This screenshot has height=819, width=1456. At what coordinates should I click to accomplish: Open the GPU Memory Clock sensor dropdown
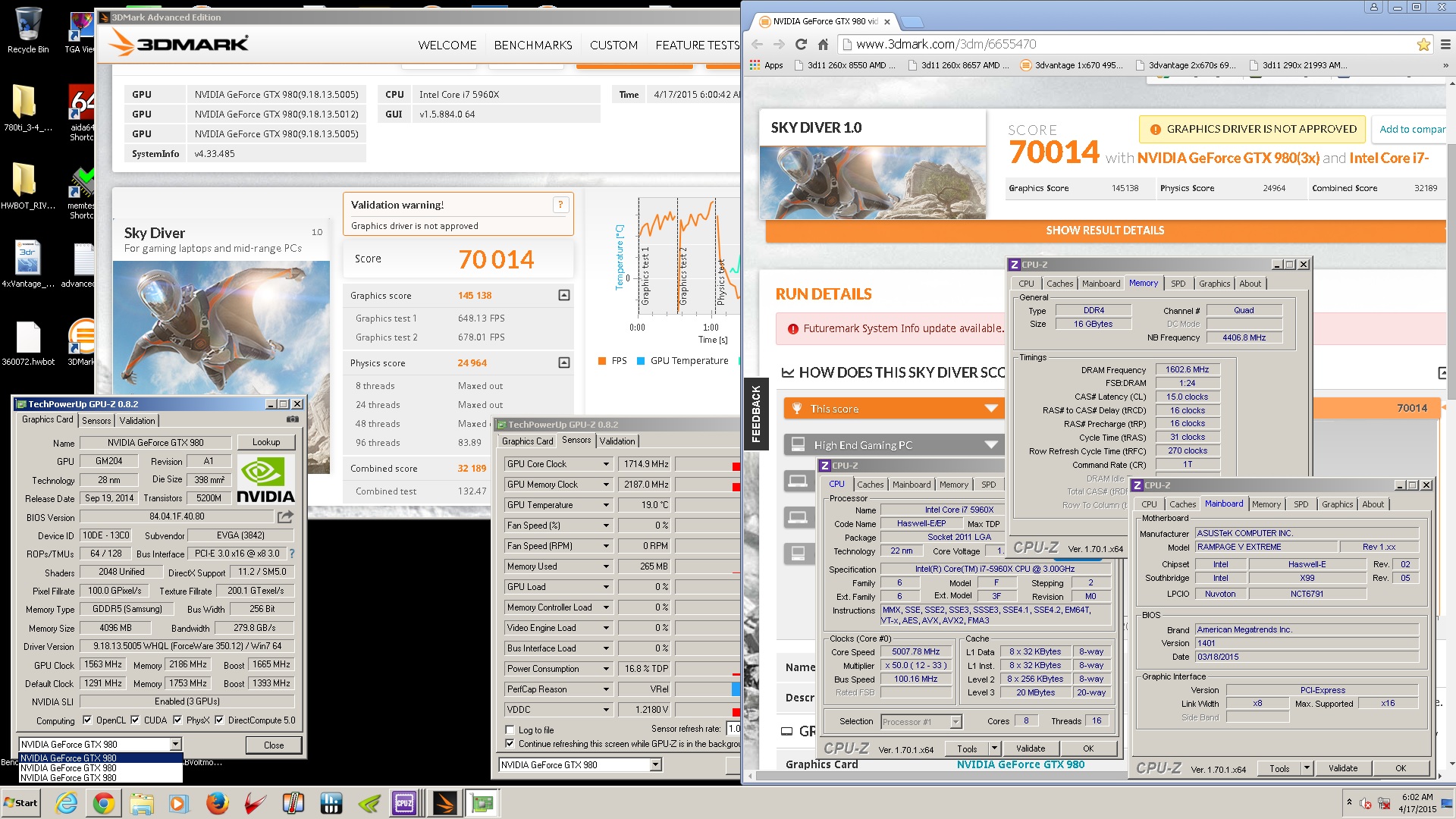point(606,485)
